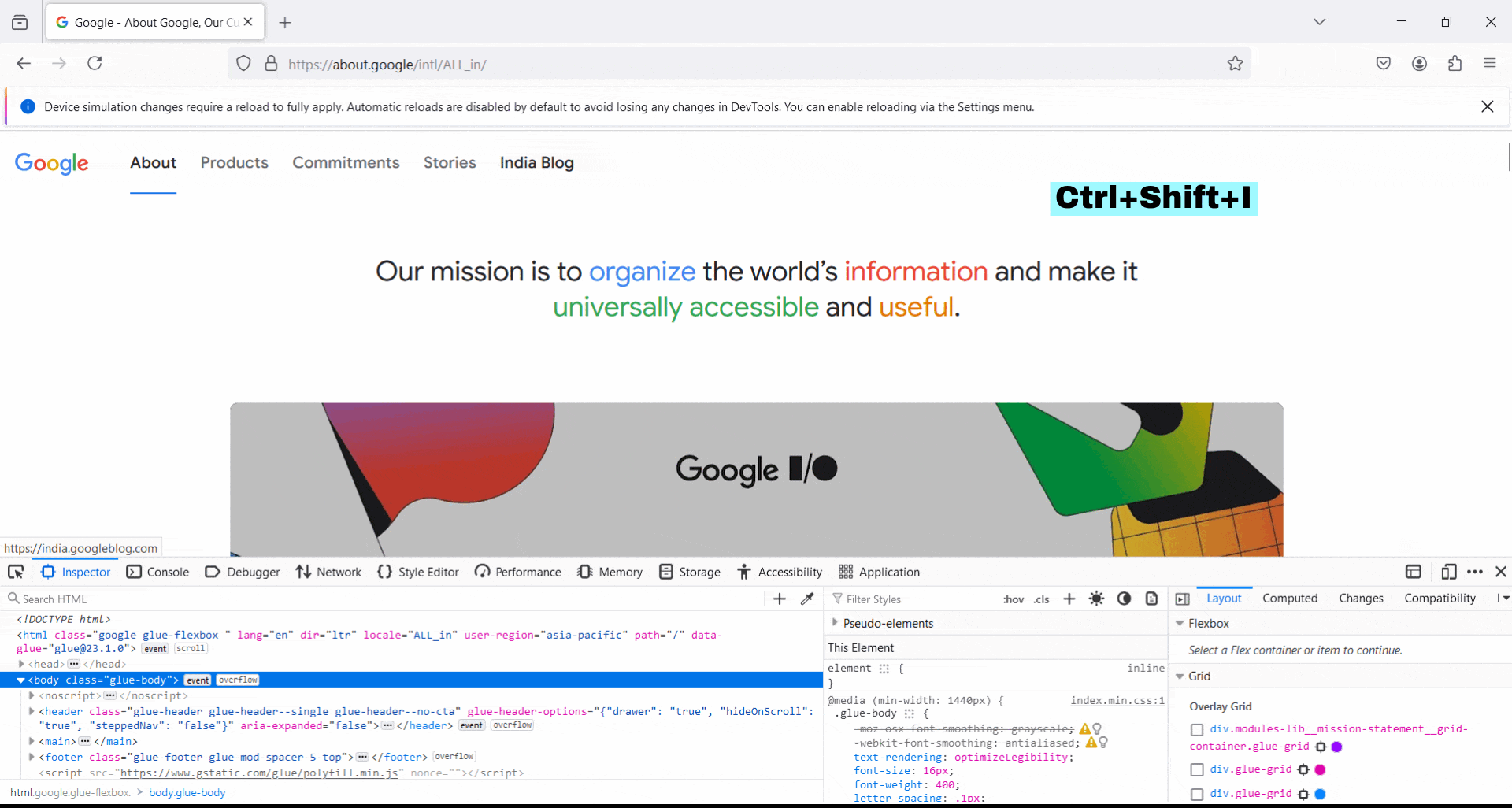
Task: Bookmark this page with star icon
Action: point(1235,64)
